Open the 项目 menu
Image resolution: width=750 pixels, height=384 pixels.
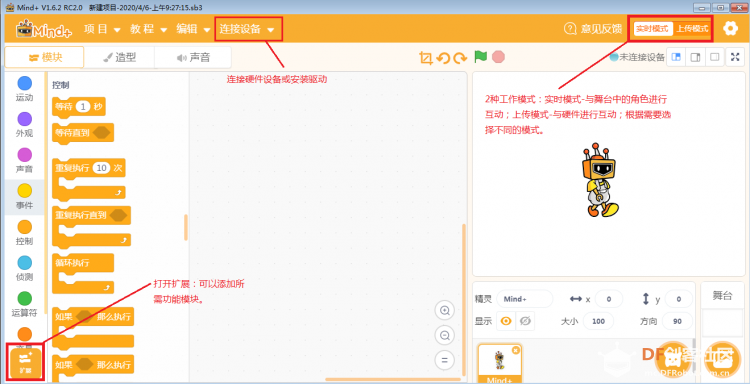[102, 29]
